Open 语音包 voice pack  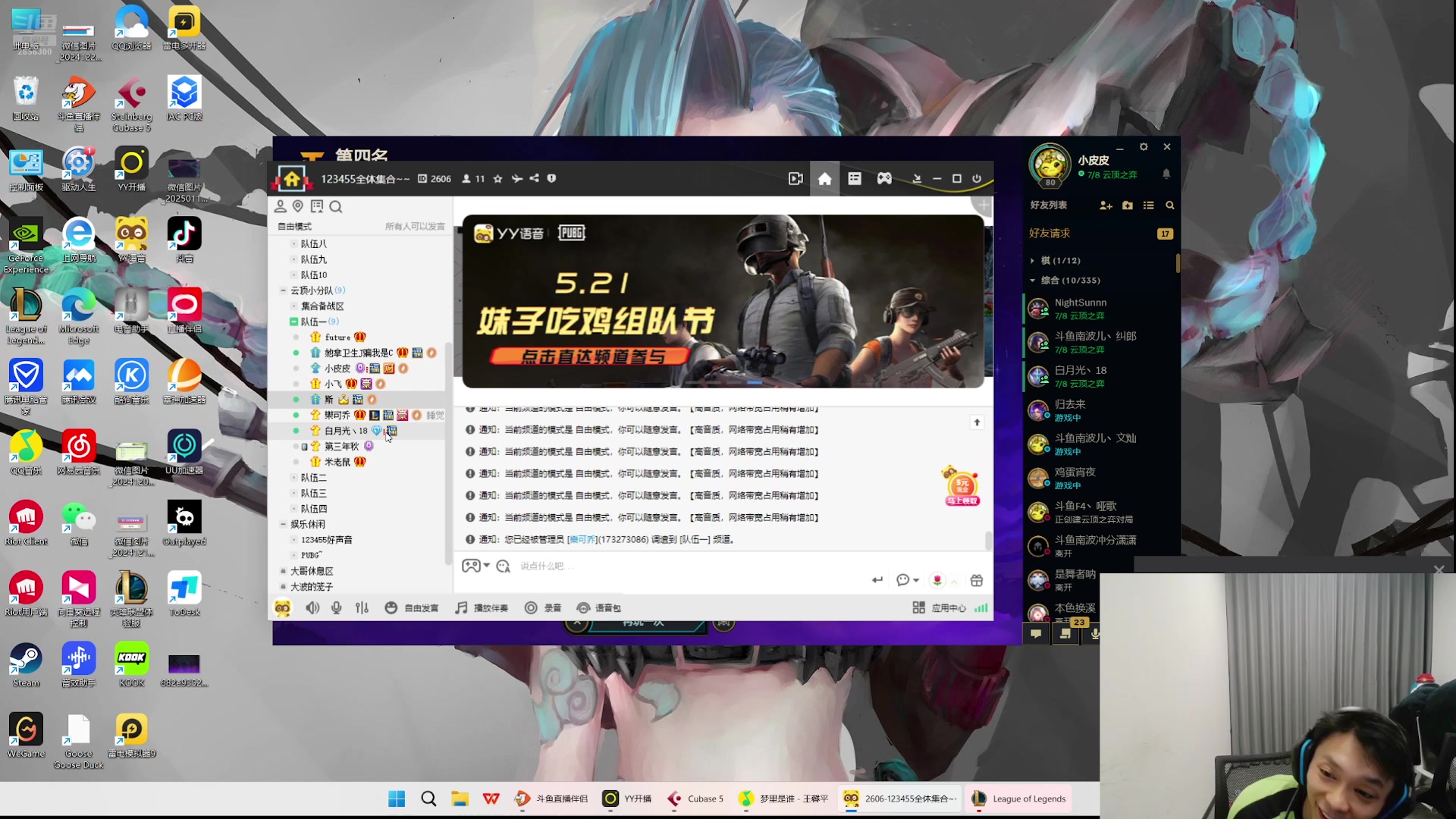599,607
